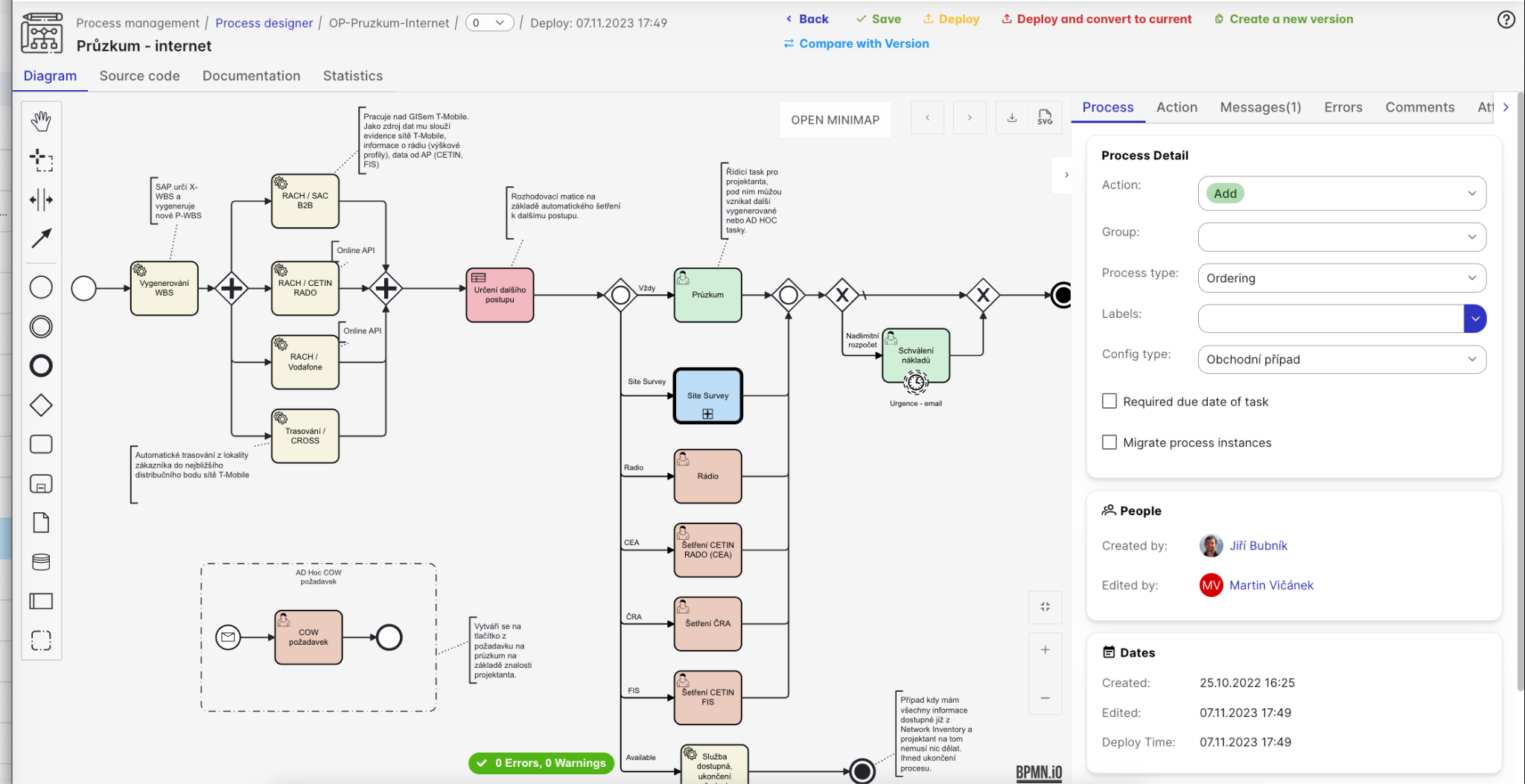Viewport: 1525px width, 784px height.
Task: Select the Hand tool in palette
Action: (41, 121)
